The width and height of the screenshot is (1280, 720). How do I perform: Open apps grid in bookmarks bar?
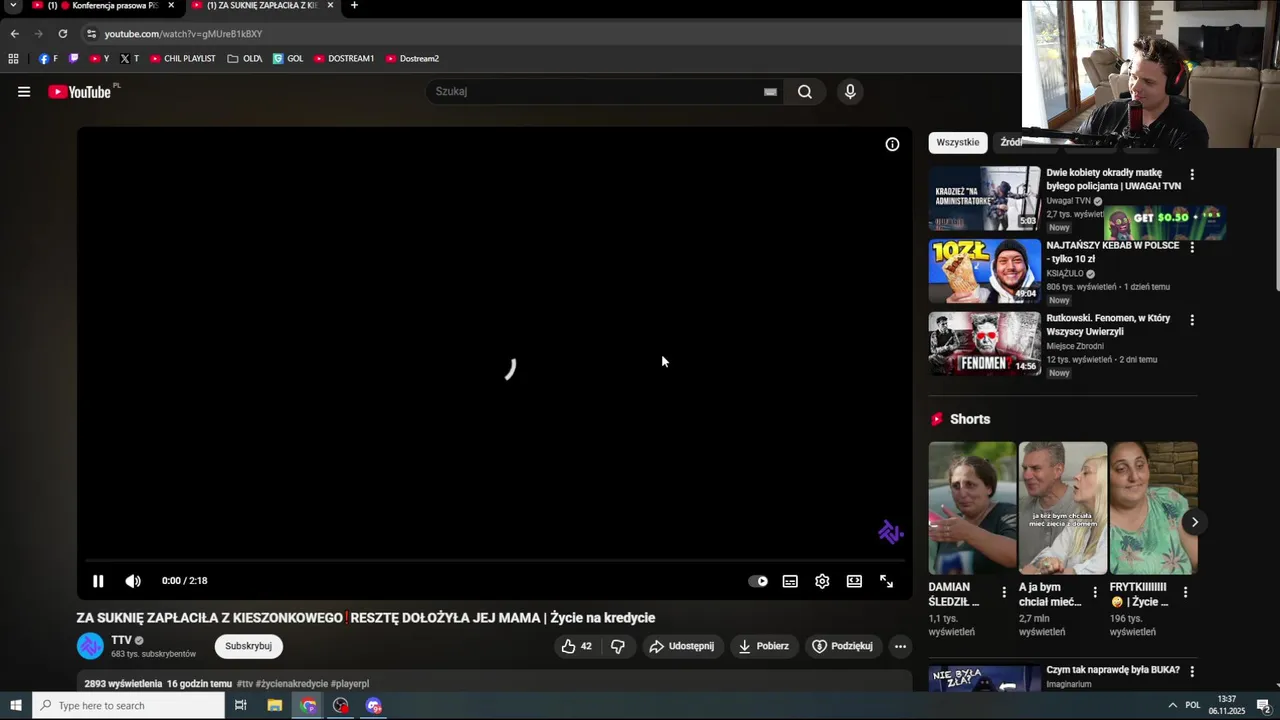coord(13,59)
